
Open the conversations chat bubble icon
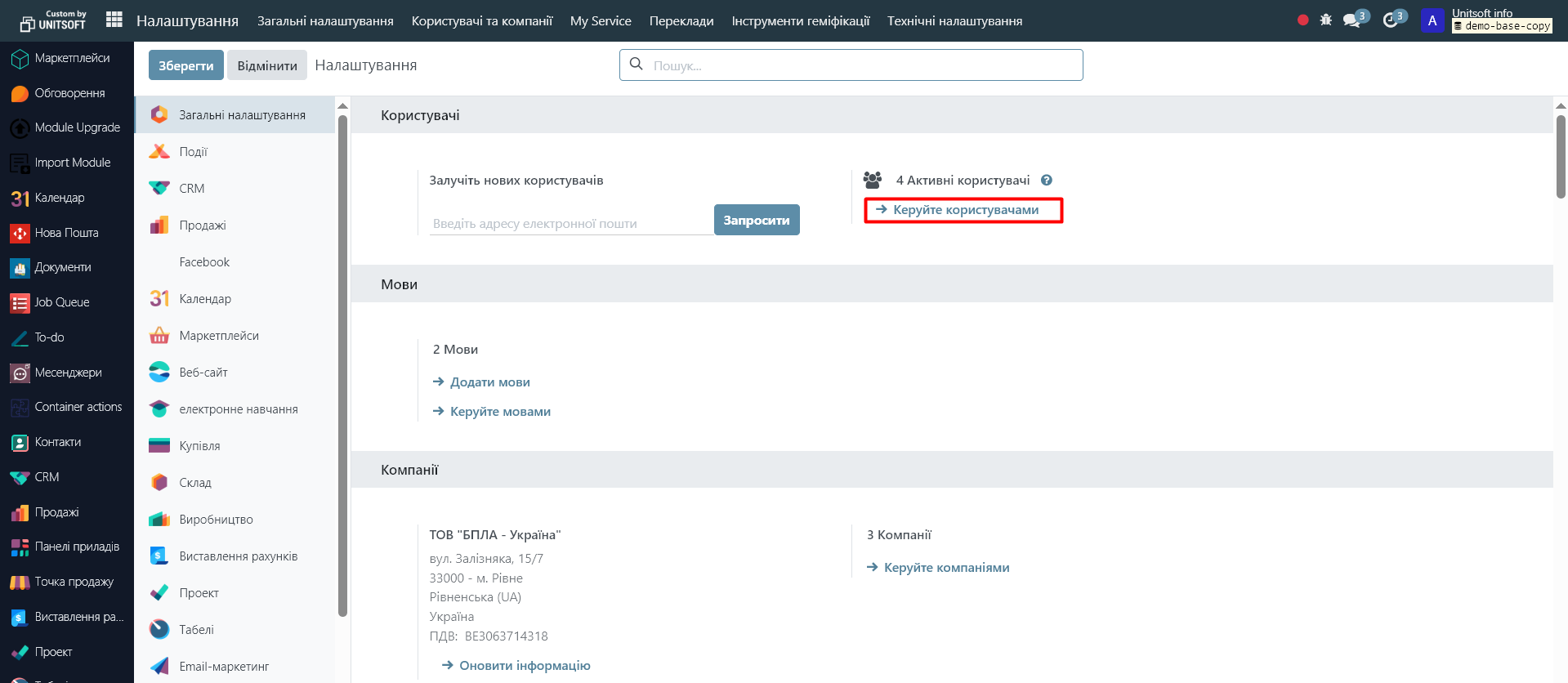pos(1352,20)
